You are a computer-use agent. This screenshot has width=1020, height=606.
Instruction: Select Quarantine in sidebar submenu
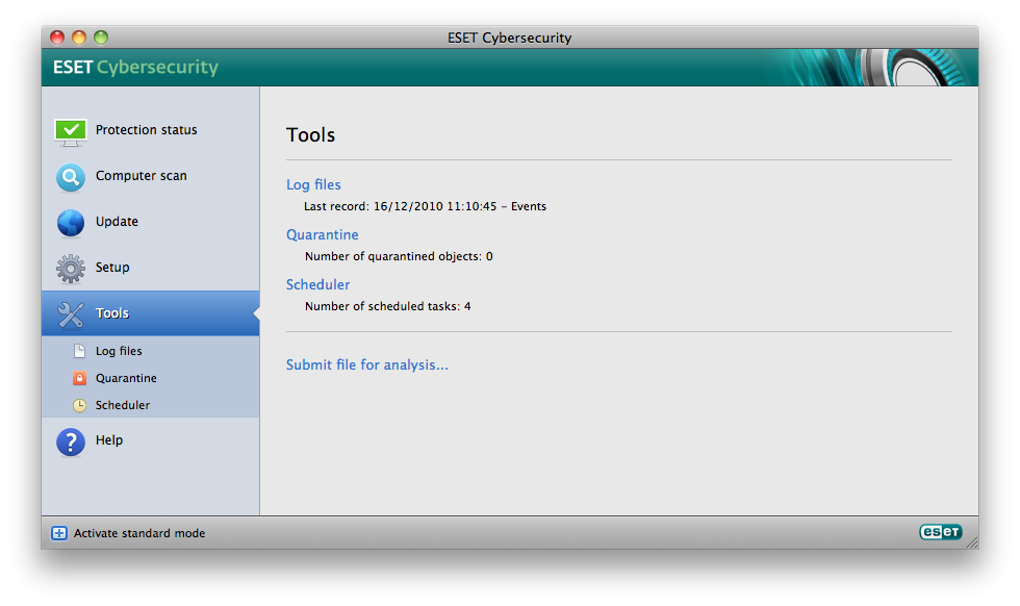126,378
